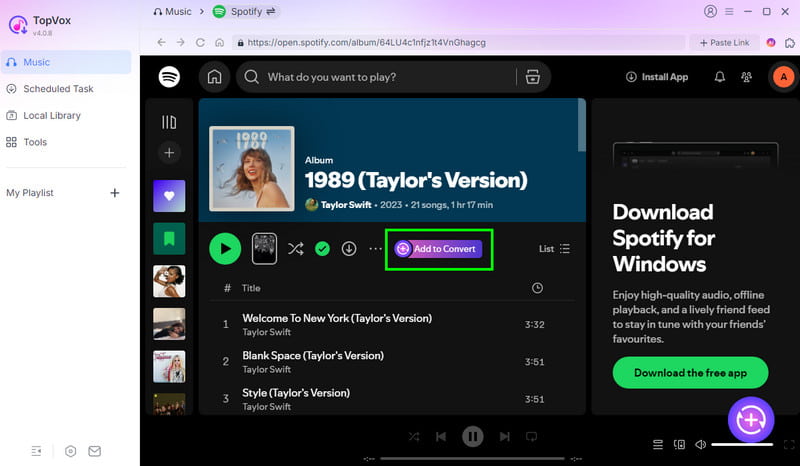Click the Music breadcrumb at top
This screenshot has height=466, width=800.
[x=172, y=11]
